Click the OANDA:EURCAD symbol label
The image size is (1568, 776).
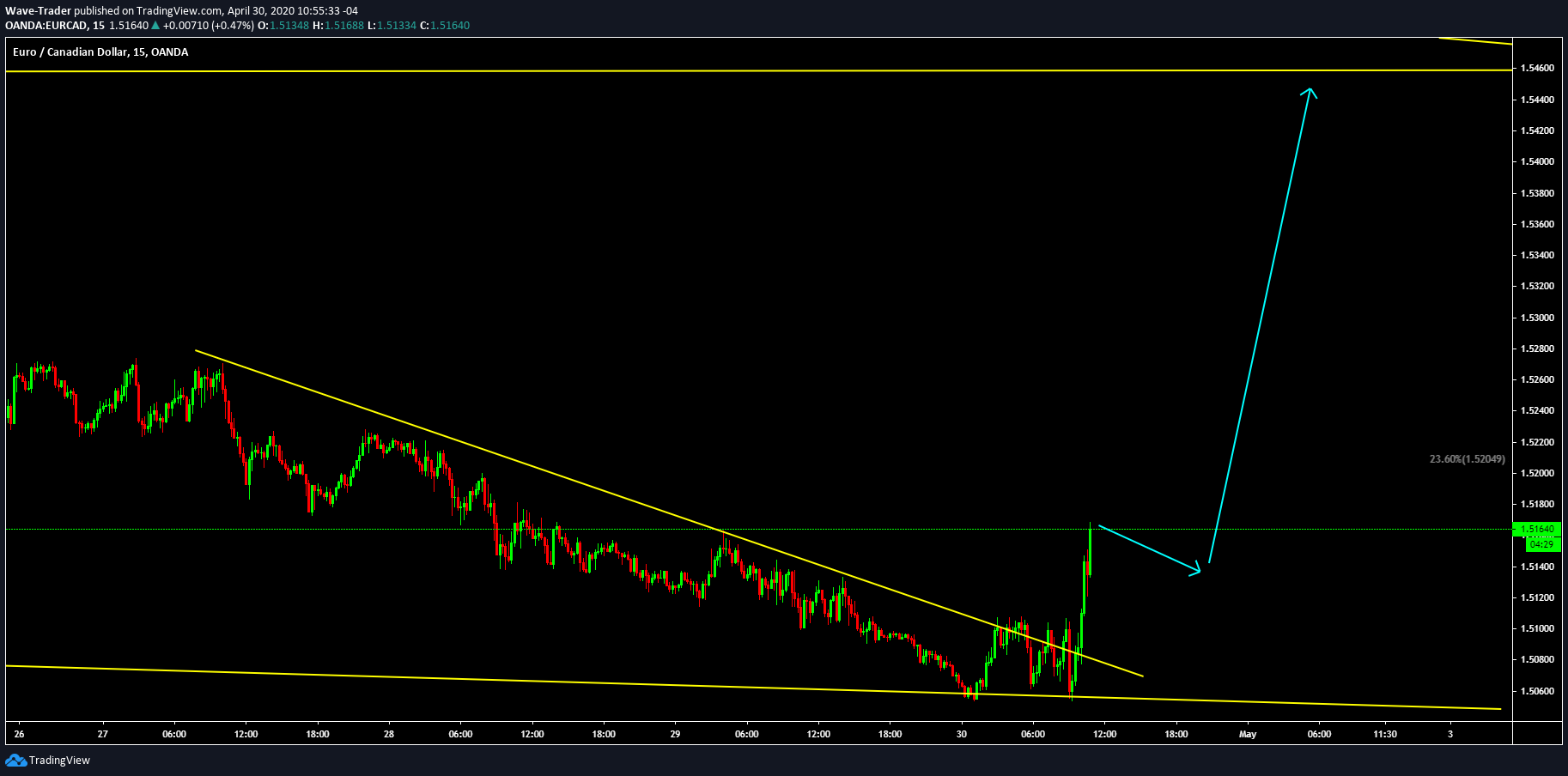tap(46, 26)
